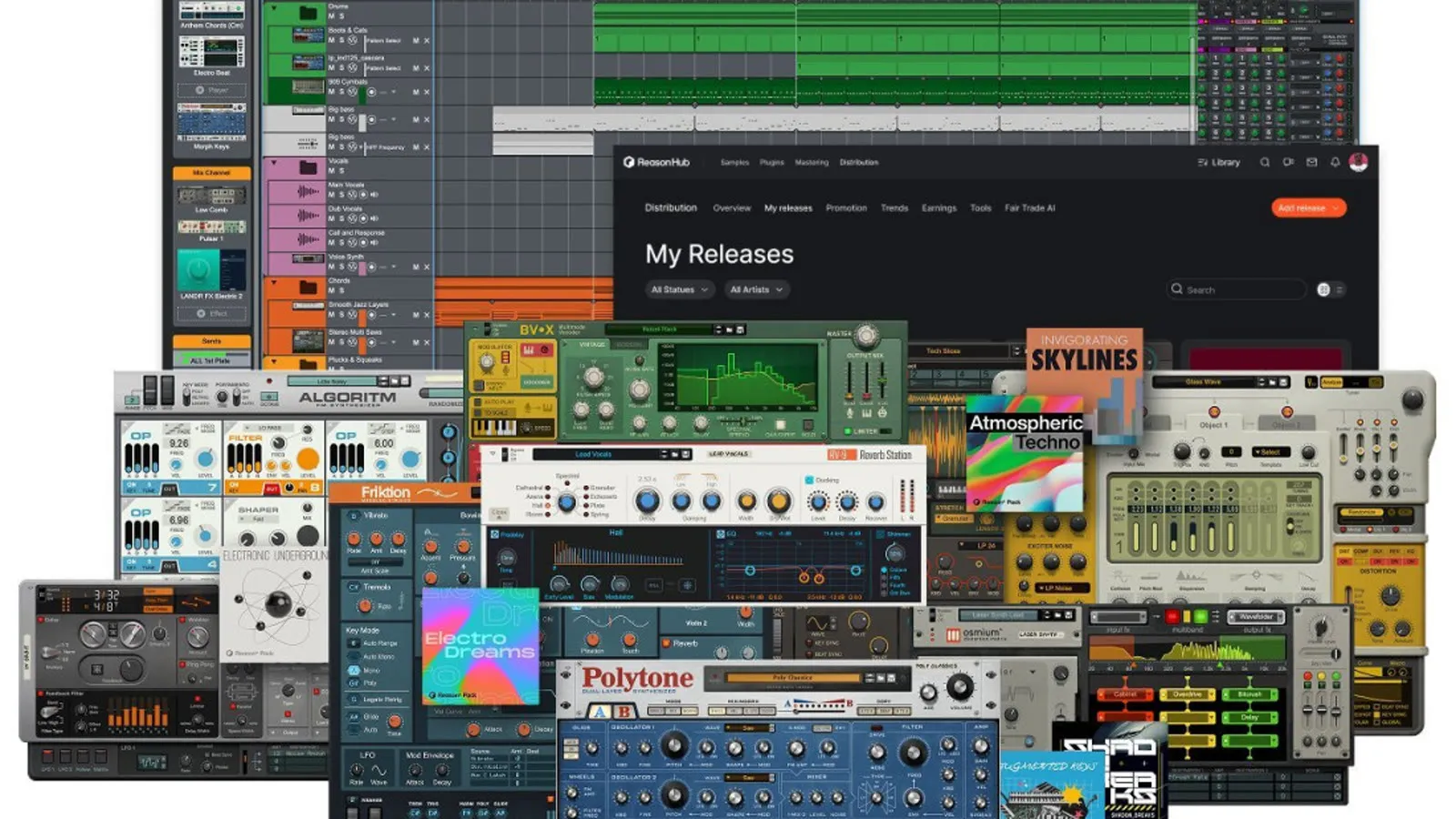Open the mail envelope icon in ReasonHub

click(1311, 162)
